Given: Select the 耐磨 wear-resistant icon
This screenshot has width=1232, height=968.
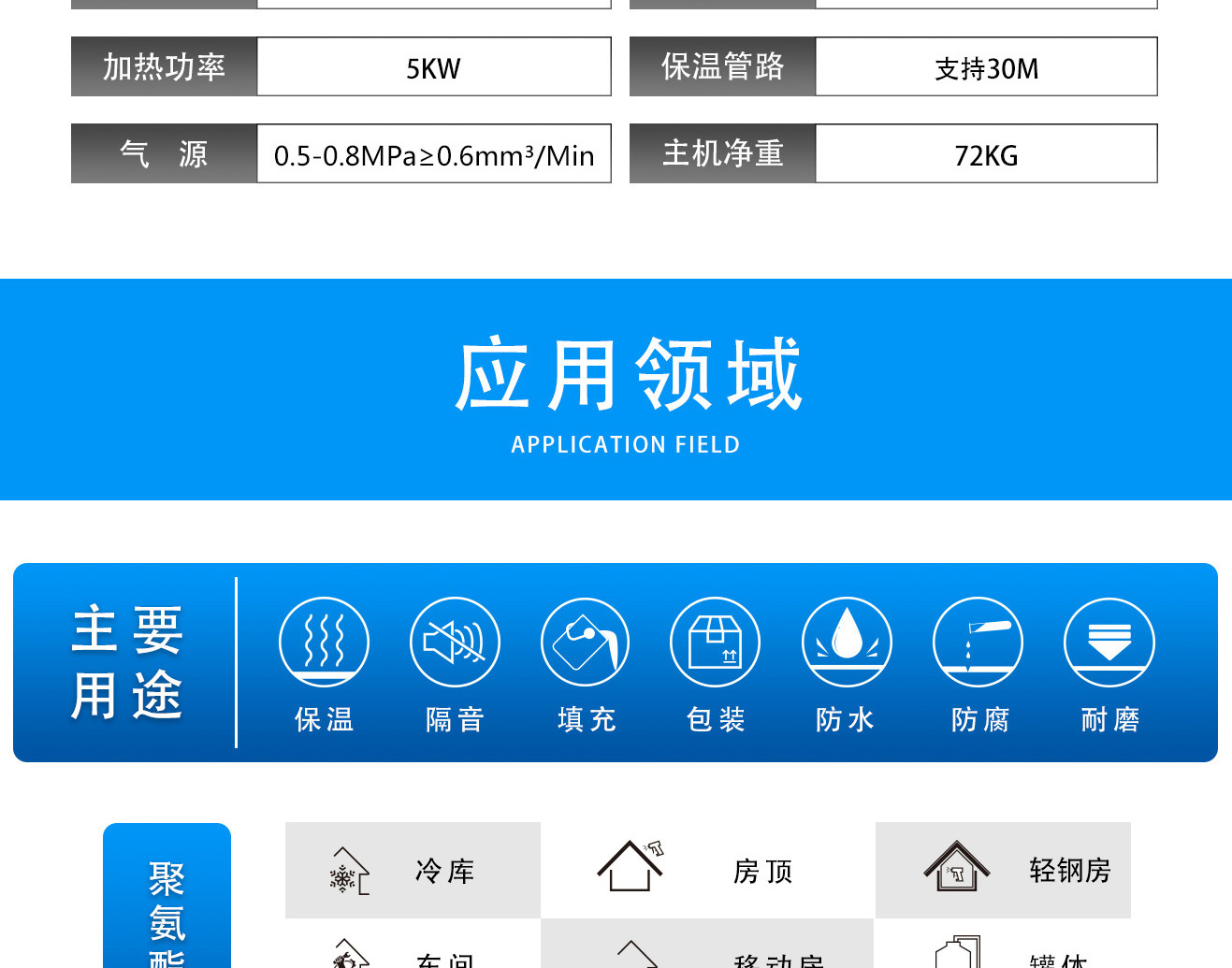Looking at the screenshot, I should tap(1109, 643).
